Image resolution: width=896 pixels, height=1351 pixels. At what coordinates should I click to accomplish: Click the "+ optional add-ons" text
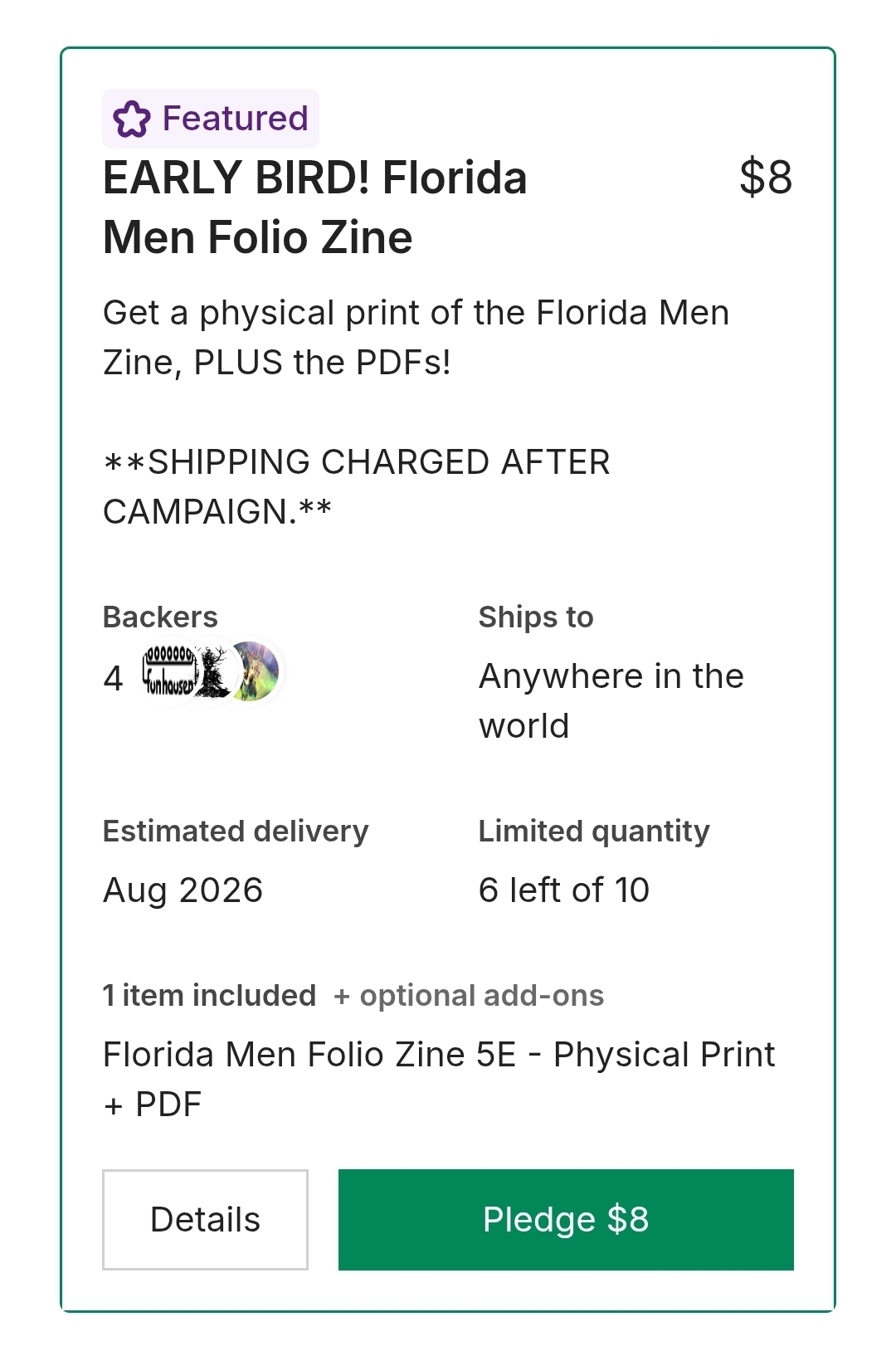click(469, 995)
